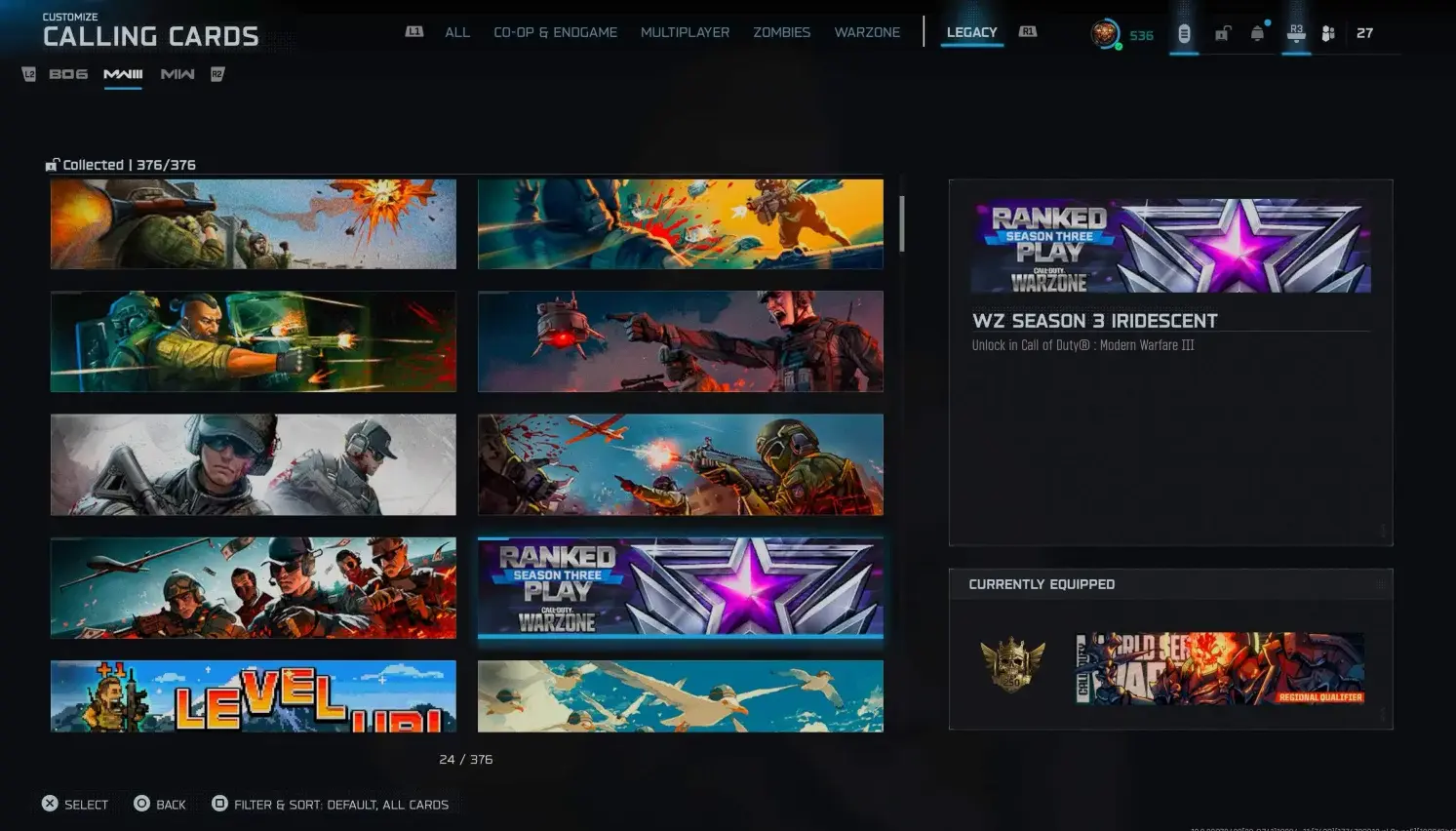The height and width of the screenshot is (831, 1456).
Task: Click the '27' count in top bar
Action: click(x=1364, y=33)
